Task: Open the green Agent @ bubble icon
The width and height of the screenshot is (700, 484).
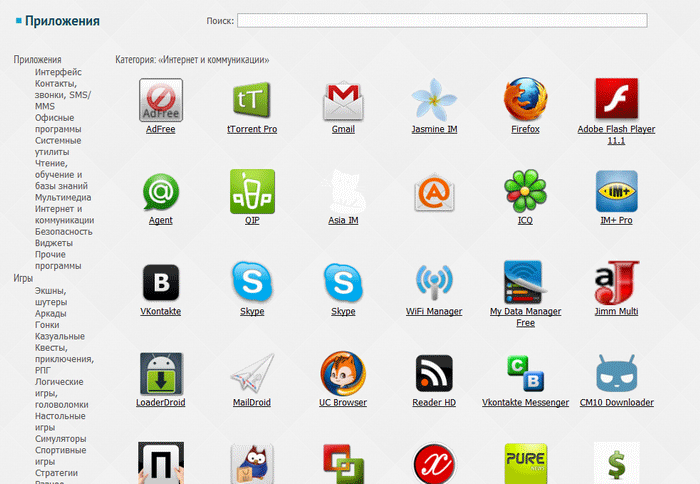Action: (161, 192)
